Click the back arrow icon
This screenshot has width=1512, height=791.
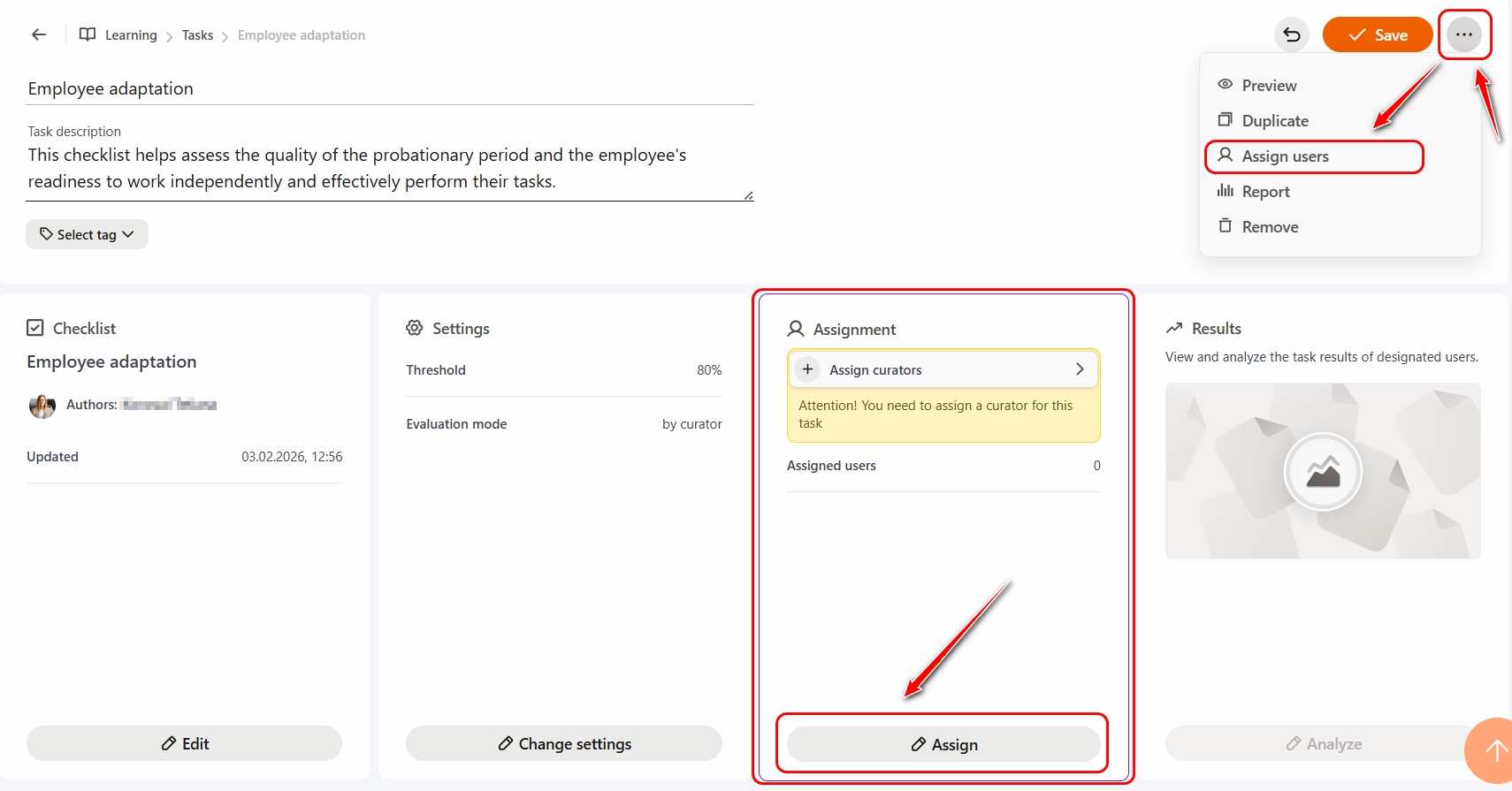(39, 34)
